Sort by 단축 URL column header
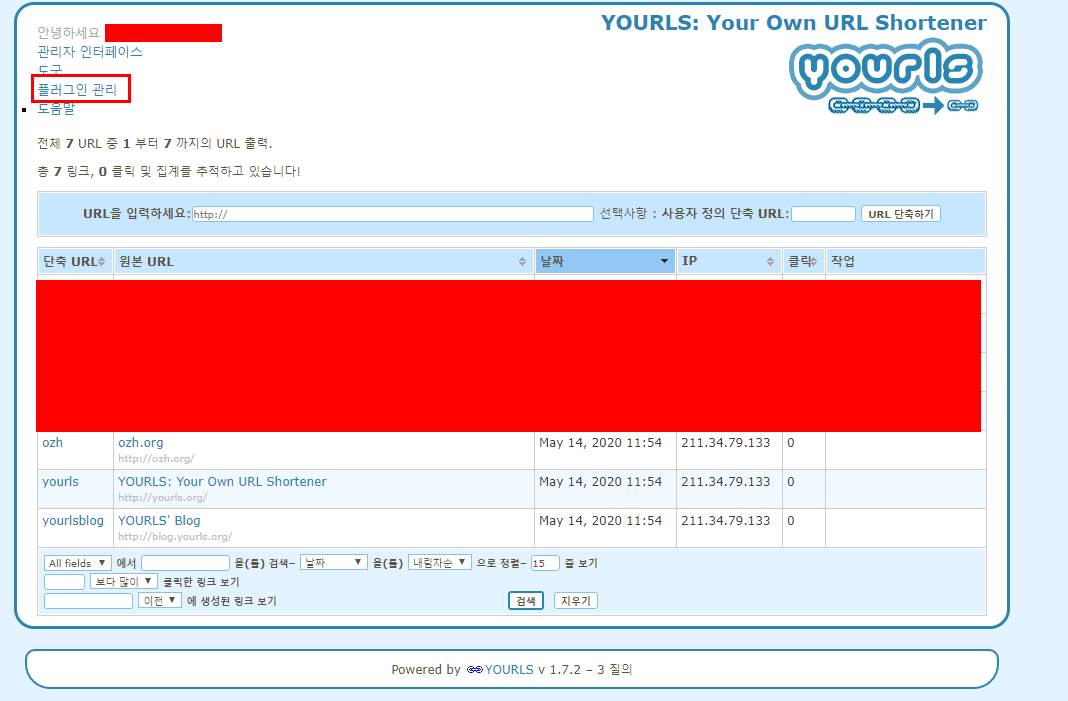Screen dimensions: 1068x701 tap(75, 262)
